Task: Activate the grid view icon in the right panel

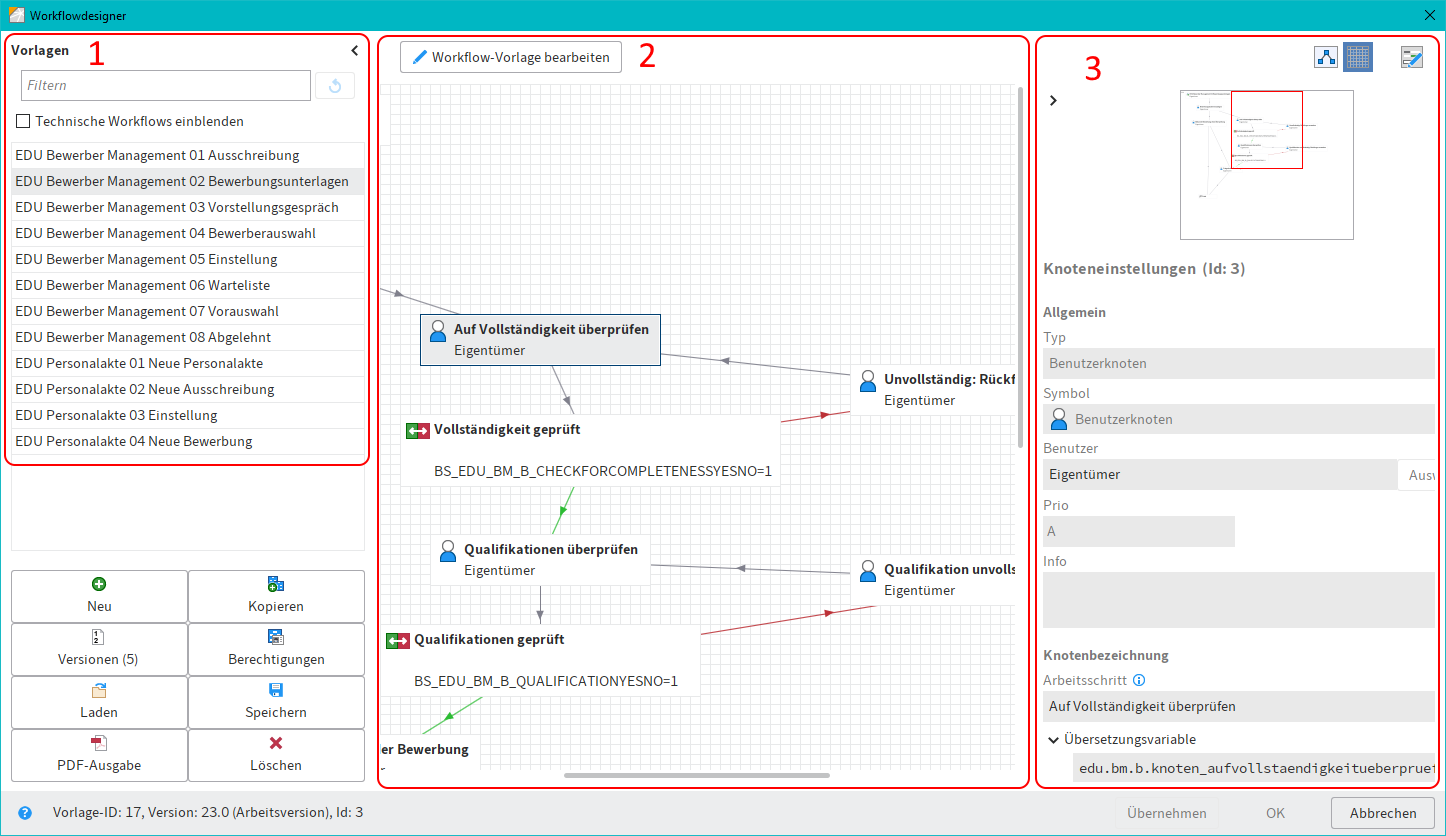Action: point(1358,57)
